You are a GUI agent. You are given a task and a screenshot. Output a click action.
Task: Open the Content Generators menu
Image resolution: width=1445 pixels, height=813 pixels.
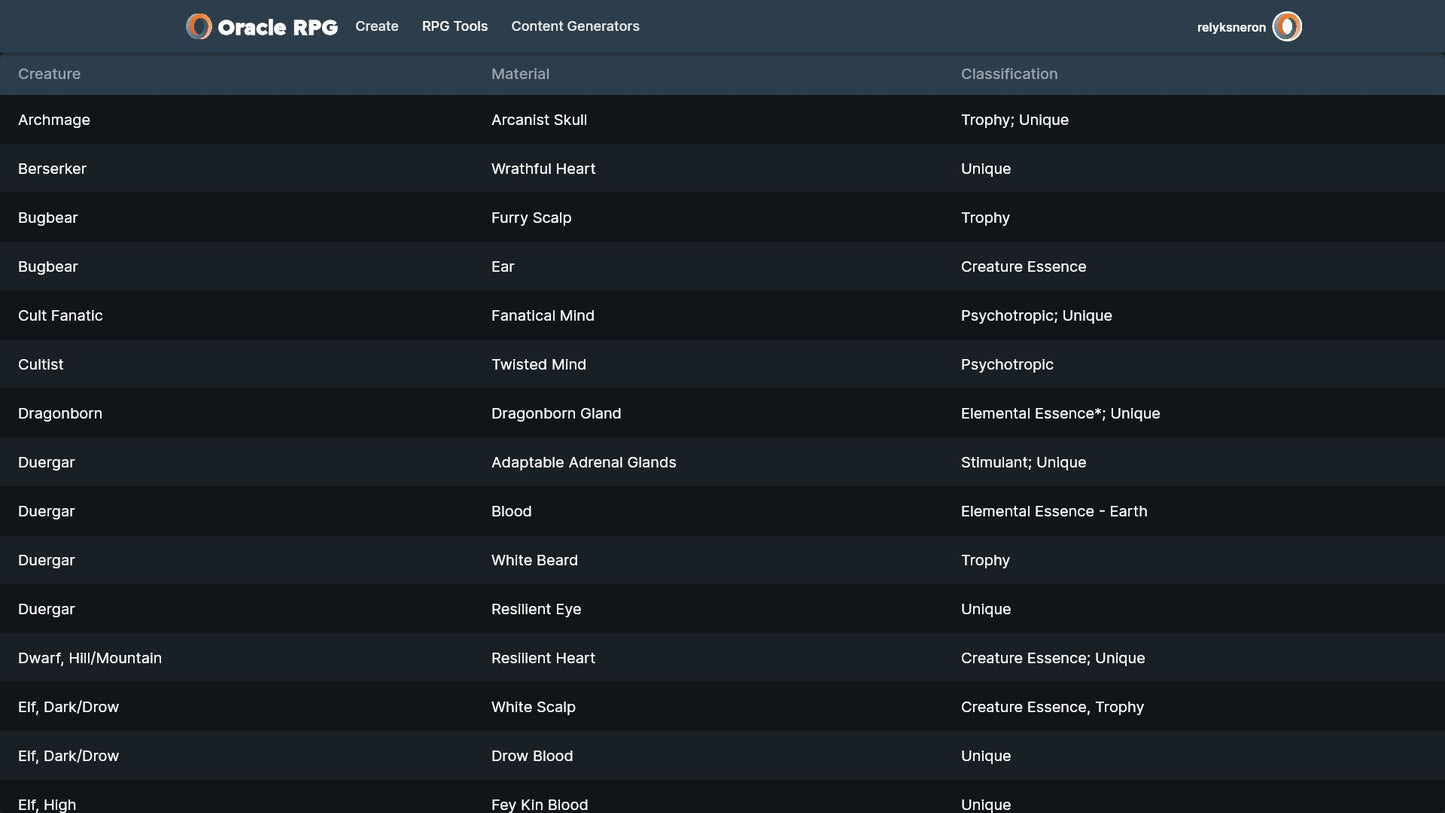click(x=575, y=27)
